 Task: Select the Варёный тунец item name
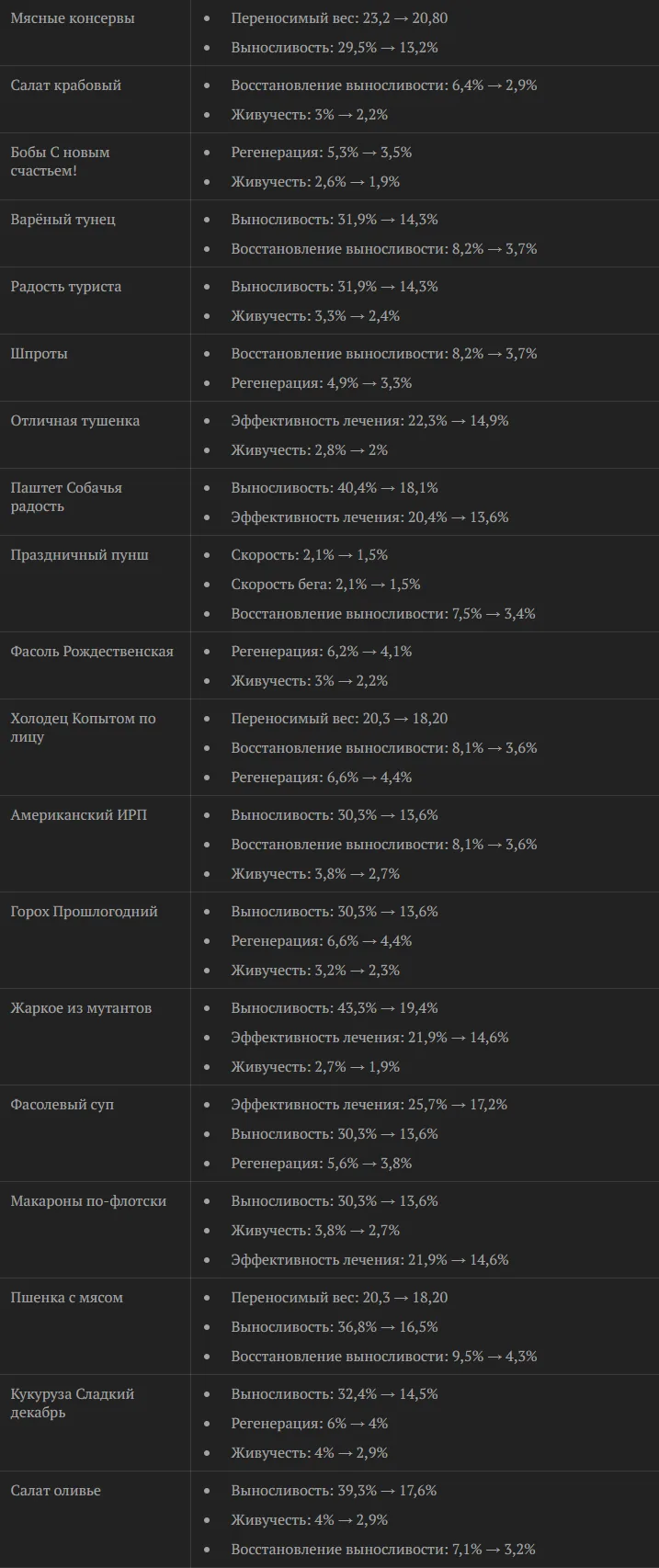(63, 220)
